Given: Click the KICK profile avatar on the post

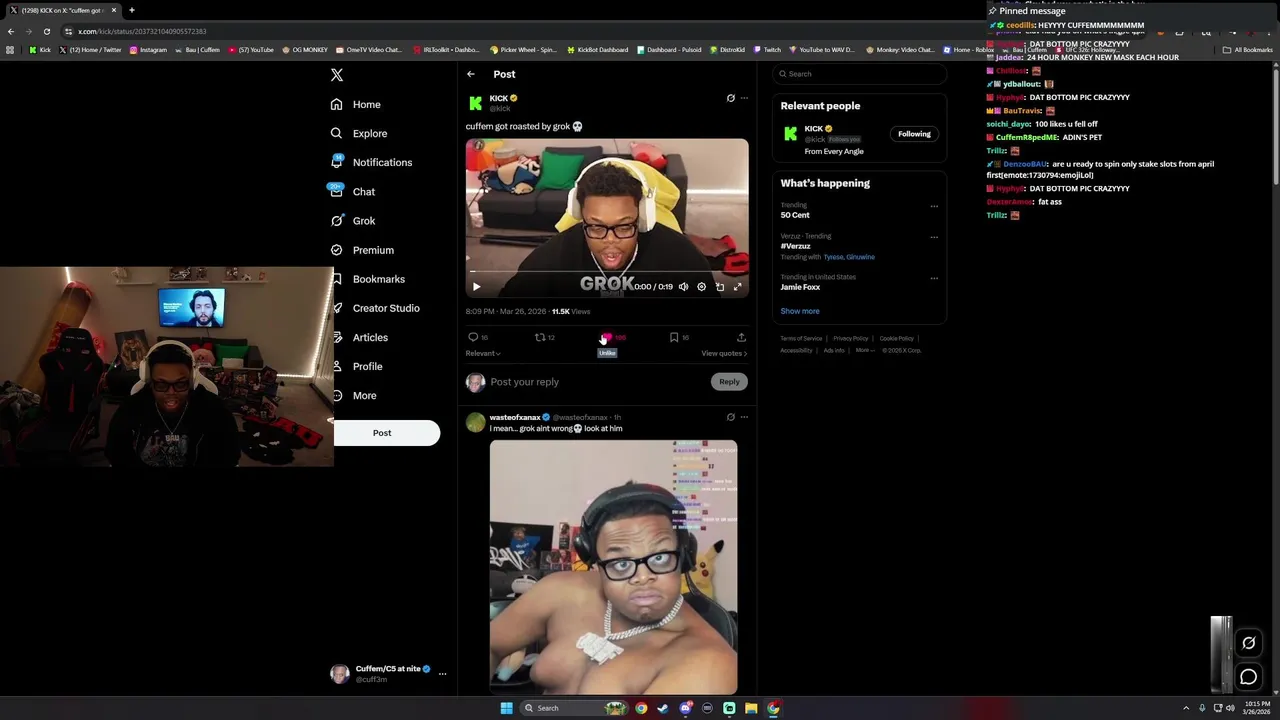Looking at the screenshot, I should [x=476, y=103].
